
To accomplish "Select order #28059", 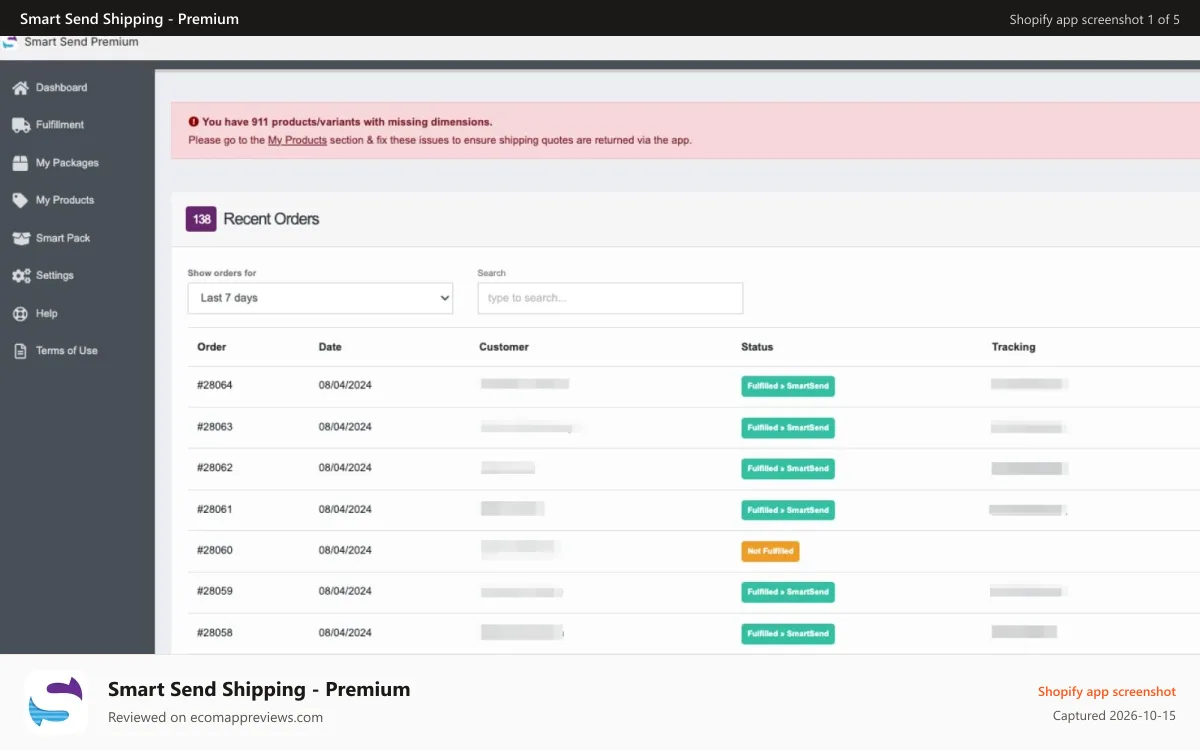I will point(215,591).
